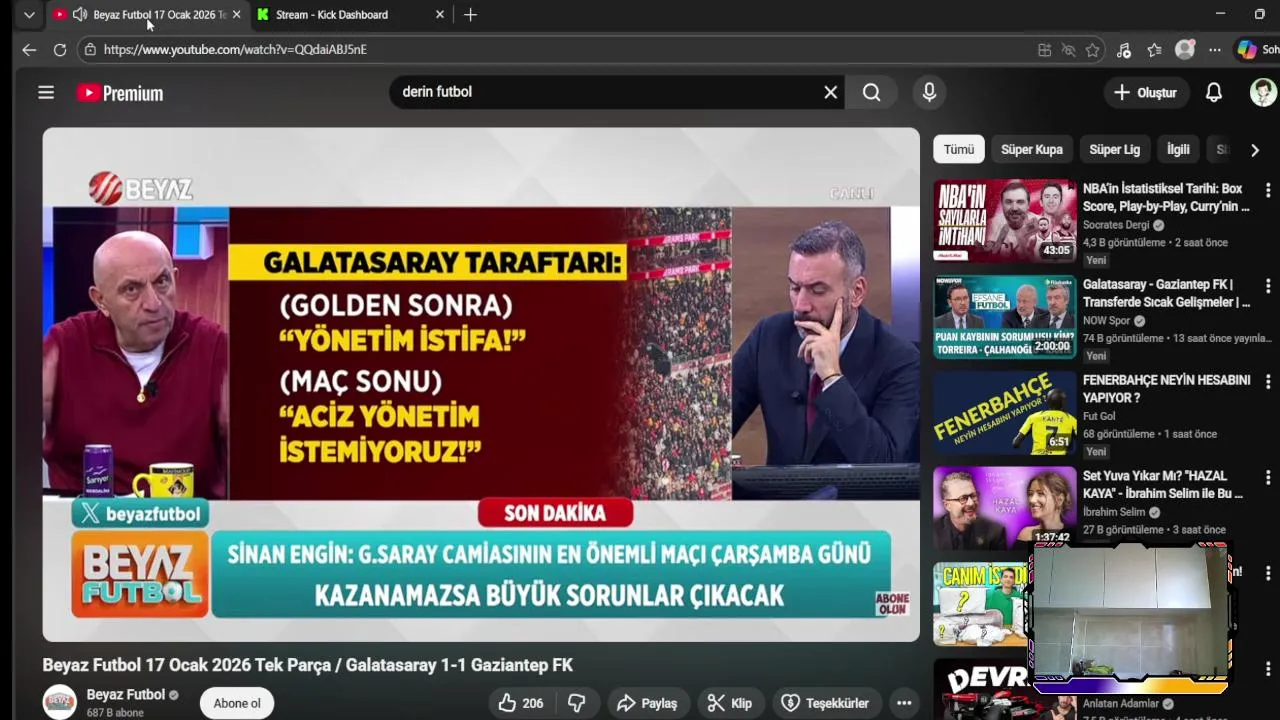Switch to Stream - Kick Dashboard tab
The image size is (1280, 720).
pyautogui.click(x=345, y=15)
